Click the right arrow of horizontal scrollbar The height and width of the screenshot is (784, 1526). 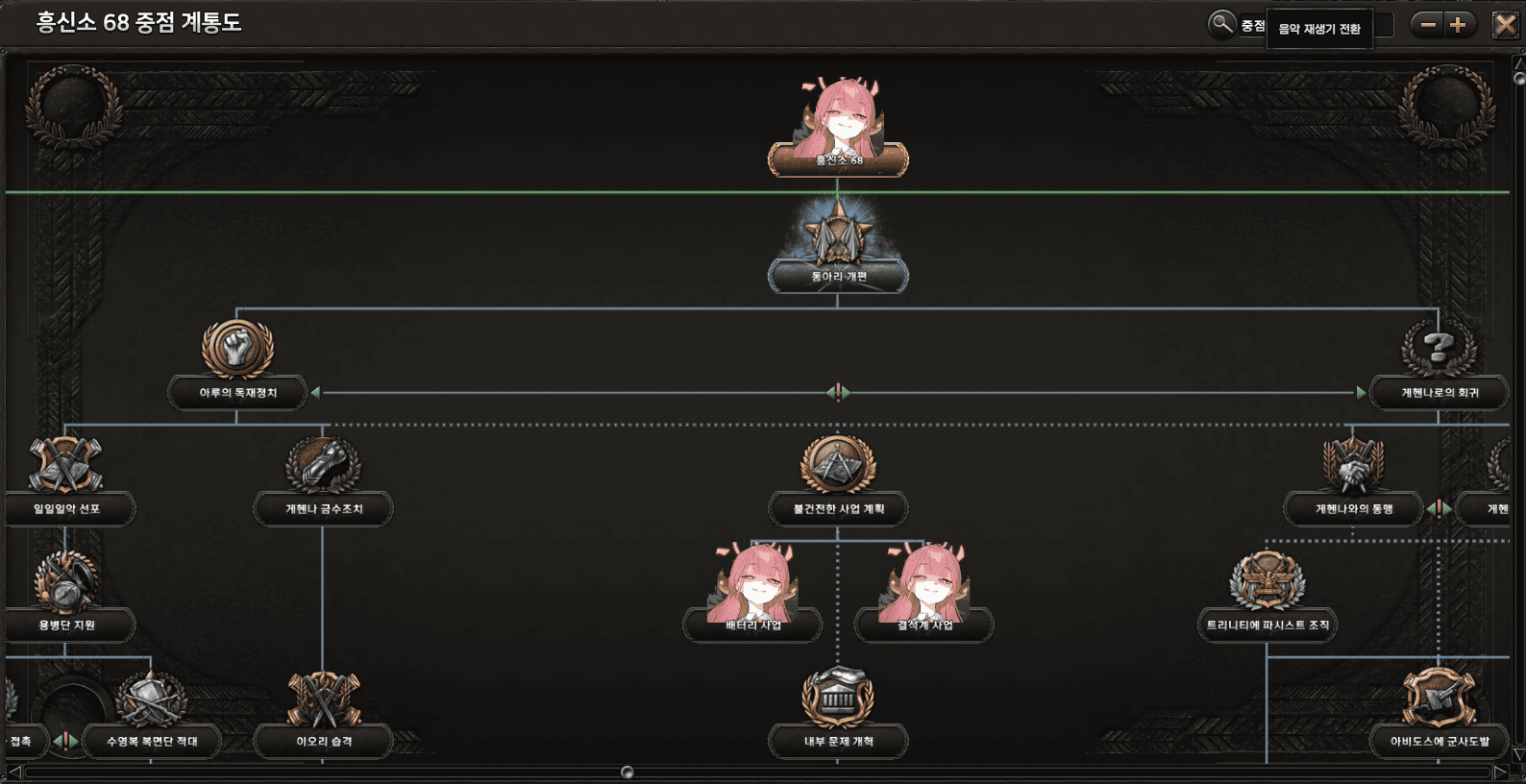click(1500, 772)
